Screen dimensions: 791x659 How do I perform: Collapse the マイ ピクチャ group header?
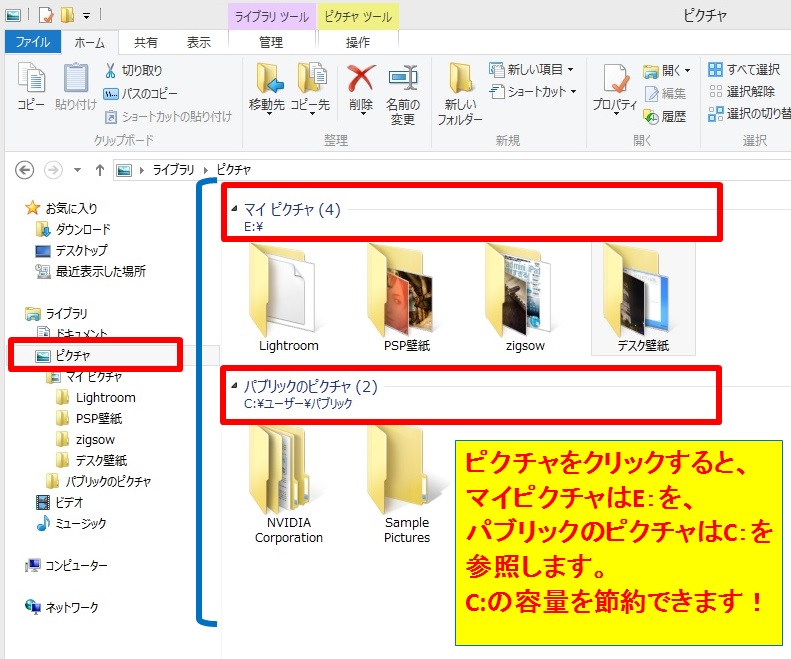(235, 209)
